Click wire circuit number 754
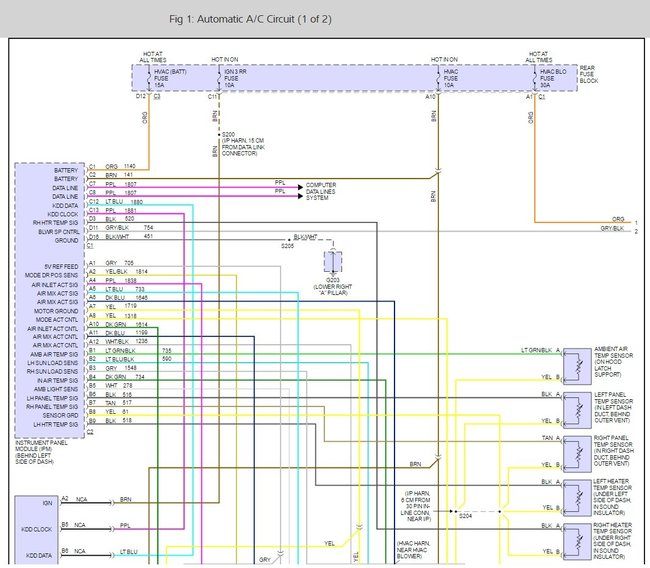The image size is (650, 568). pyautogui.click(x=148, y=228)
